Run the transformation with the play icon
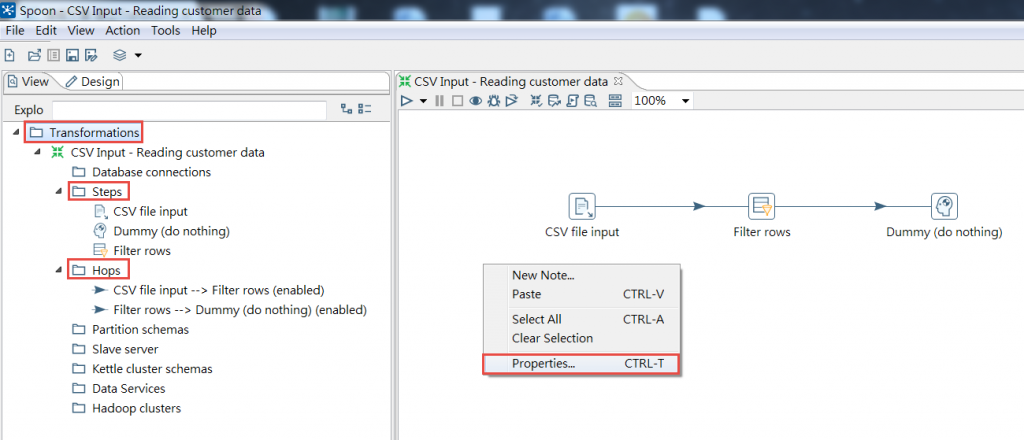Viewport: 1024px width, 440px height. coord(408,101)
